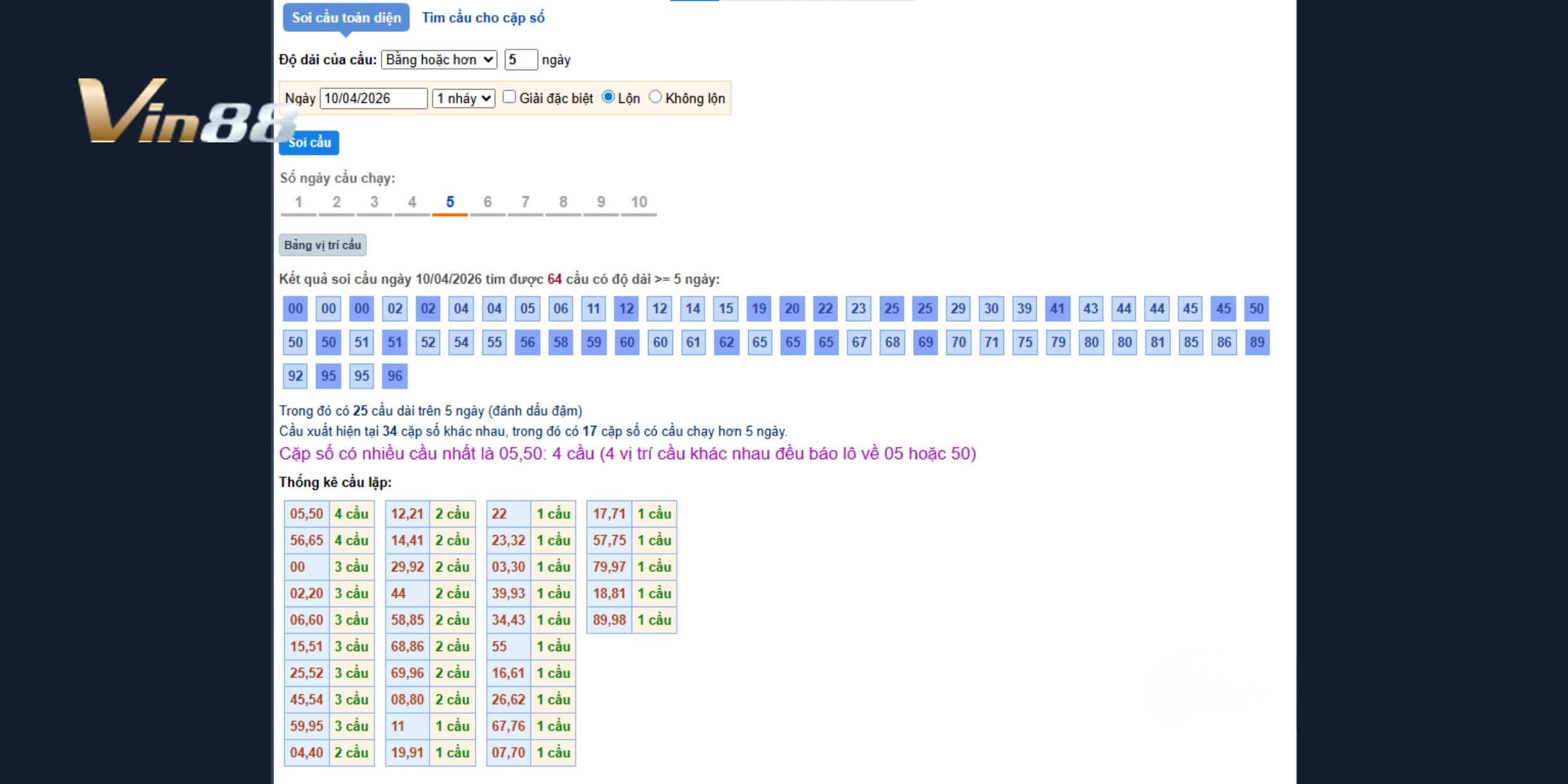Click the Ngày date input field

[x=373, y=98]
